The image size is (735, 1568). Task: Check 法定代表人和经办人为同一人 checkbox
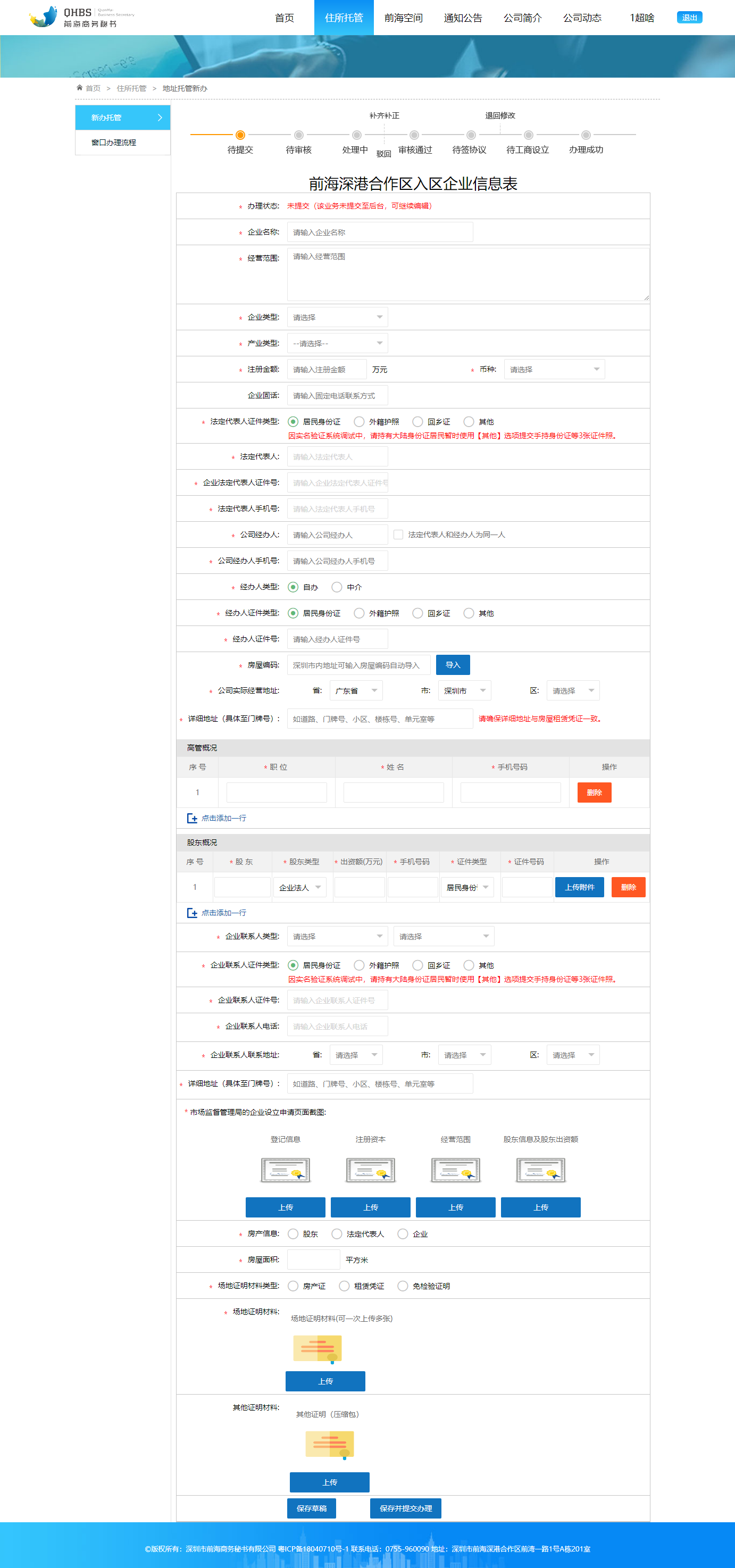tap(398, 535)
